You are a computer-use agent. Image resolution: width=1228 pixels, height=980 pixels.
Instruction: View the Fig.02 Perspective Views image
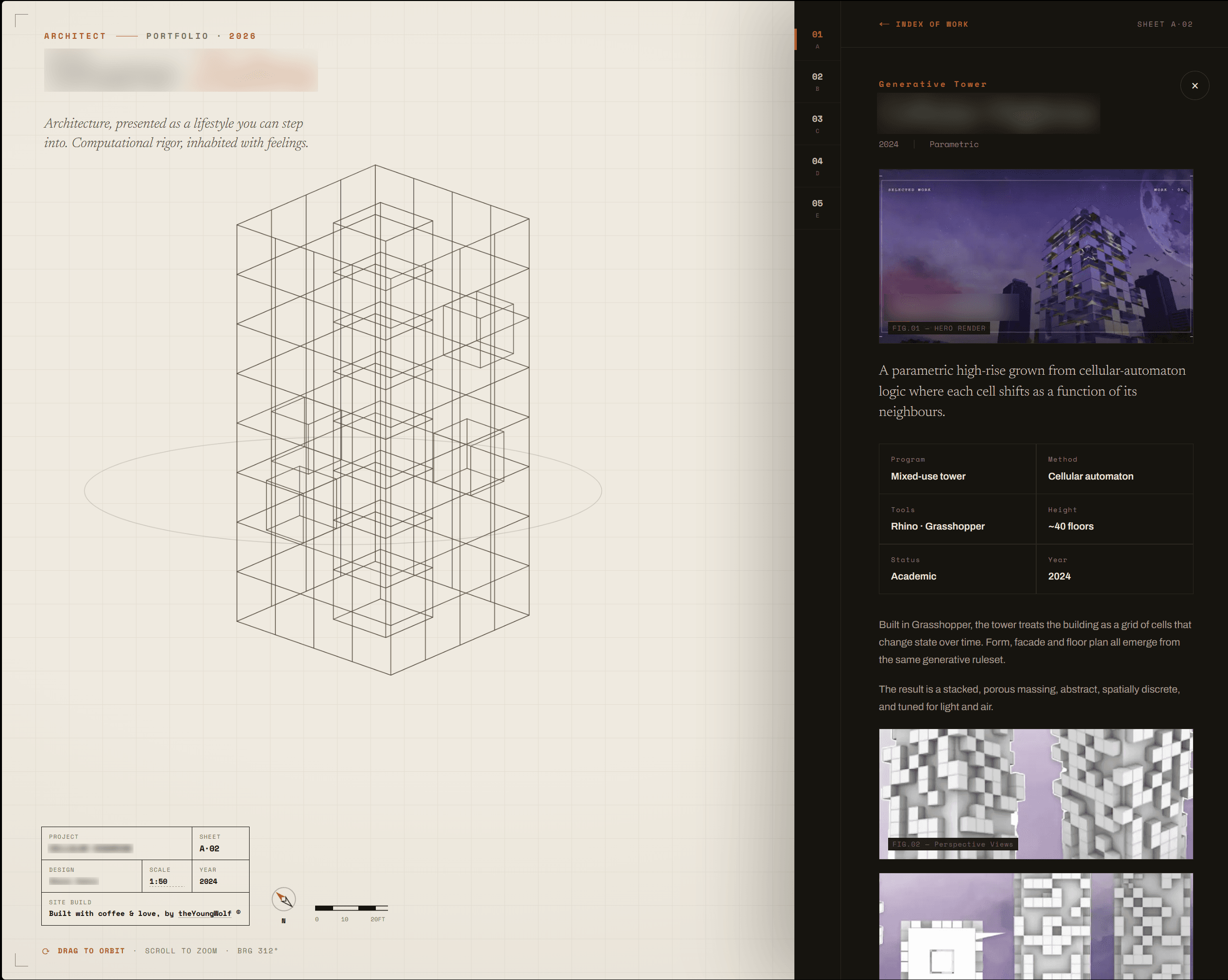pyautogui.click(x=1036, y=794)
